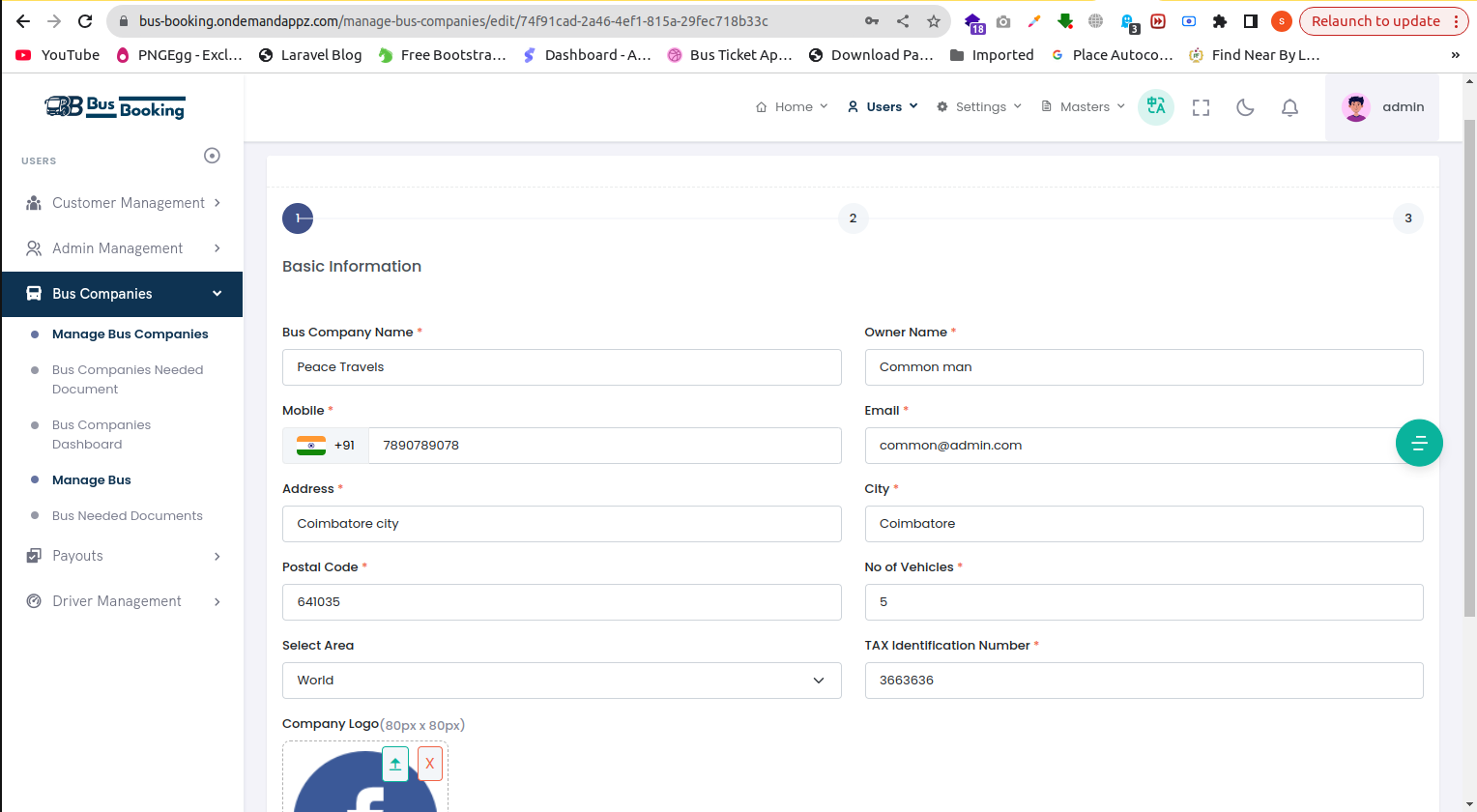Bookmark this page with the star icon
This screenshot has width=1477, height=812.
[x=934, y=21]
